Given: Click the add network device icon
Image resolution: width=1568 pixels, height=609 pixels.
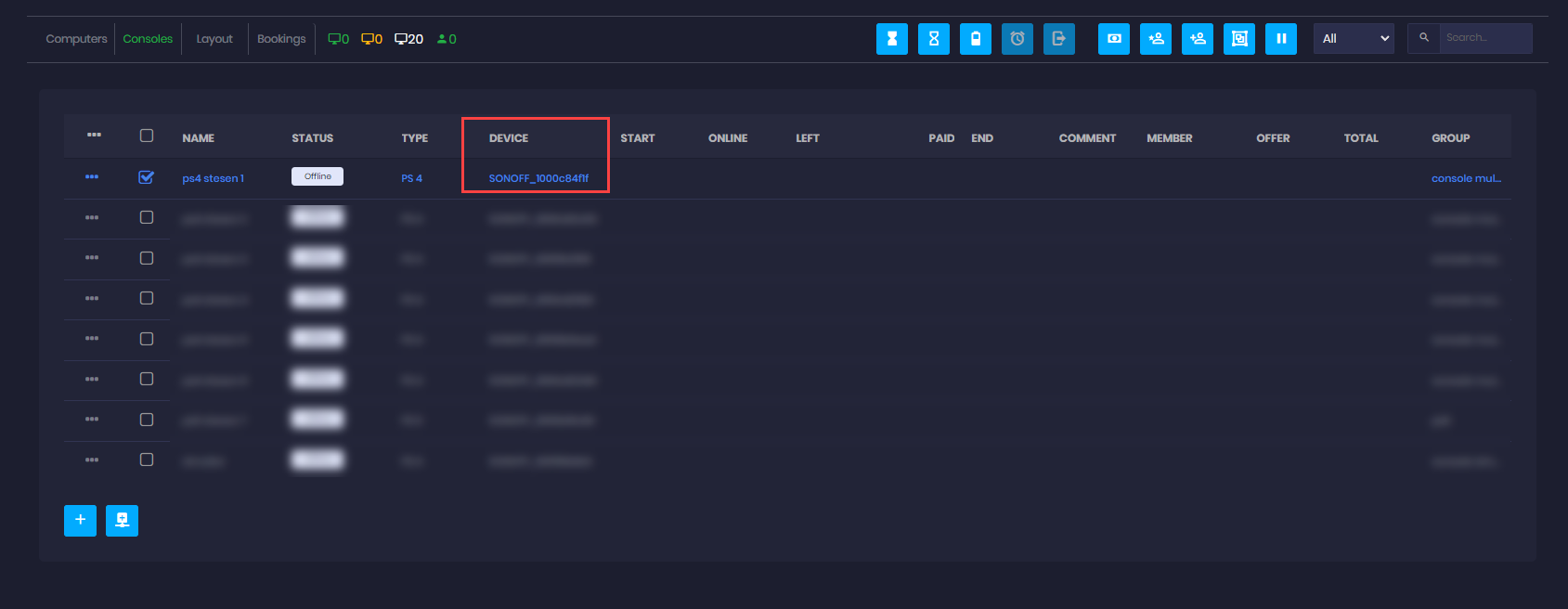Looking at the screenshot, I should pyautogui.click(x=122, y=520).
